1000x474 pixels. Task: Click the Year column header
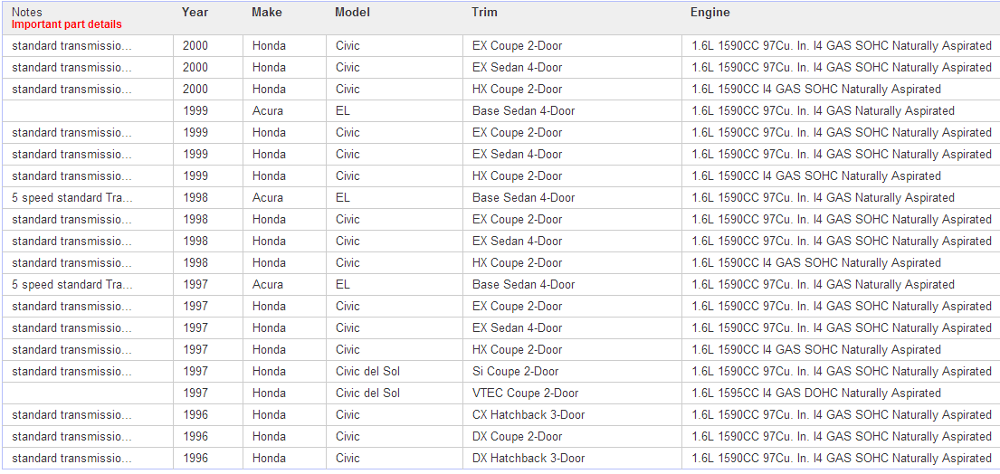click(x=195, y=13)
